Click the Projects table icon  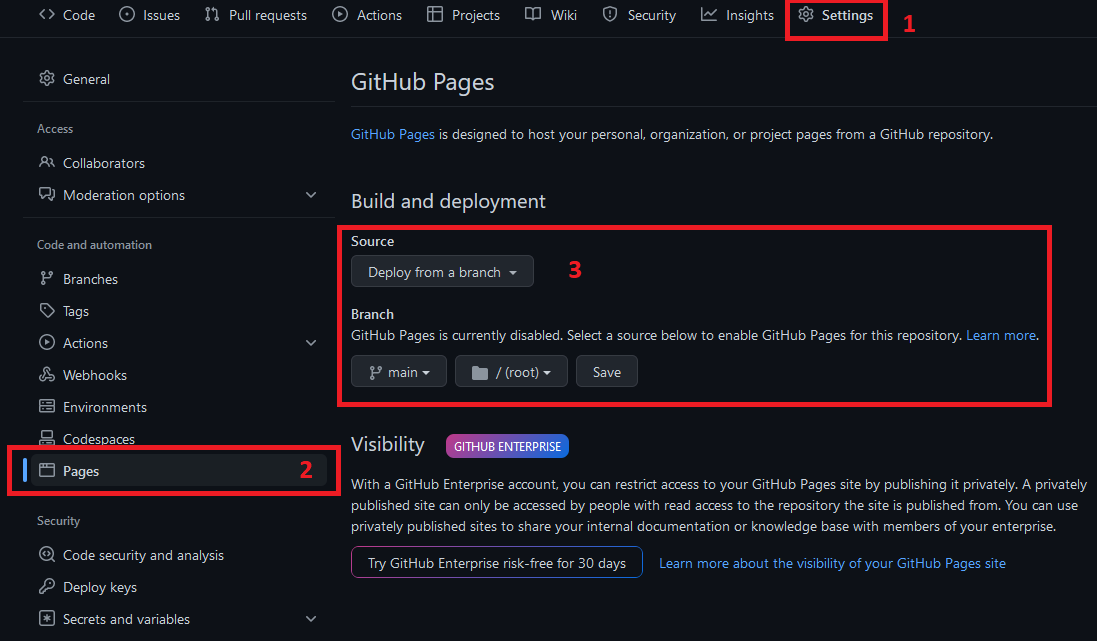[434, 15]
